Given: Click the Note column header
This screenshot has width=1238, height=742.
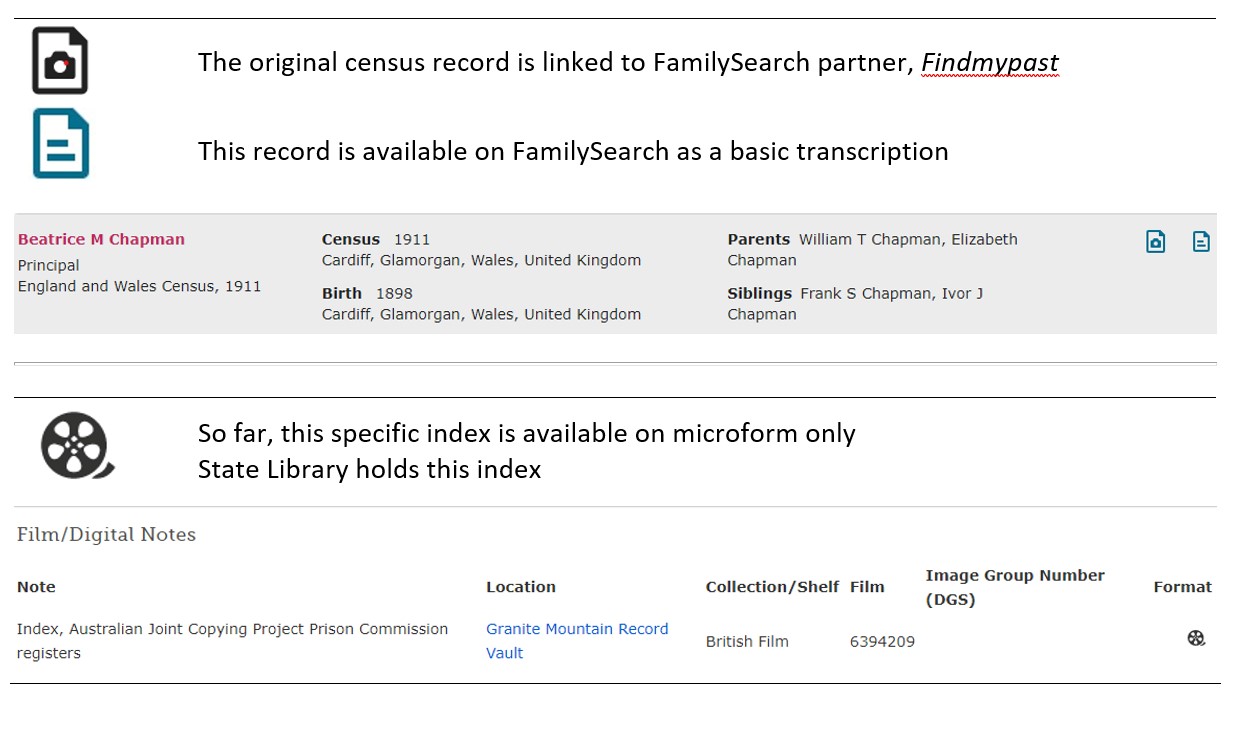Looking at the screenshot, I should (36, 587).
